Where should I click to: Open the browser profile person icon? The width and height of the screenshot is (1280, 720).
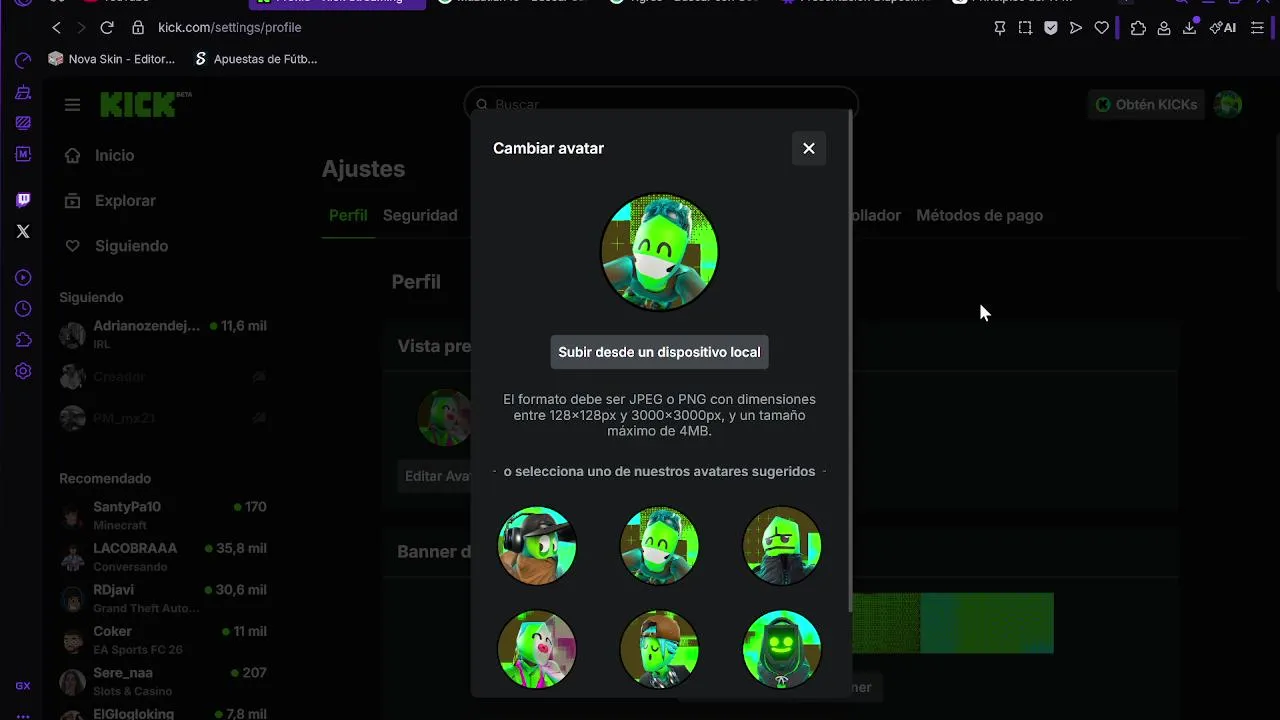point(1164,28)
